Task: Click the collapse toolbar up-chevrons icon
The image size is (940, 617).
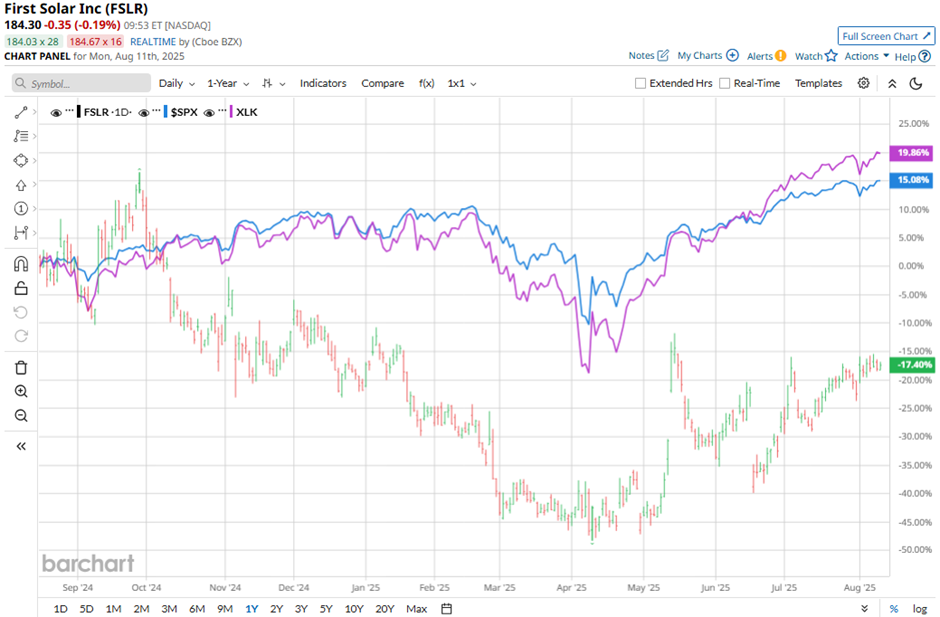Action: [892, 84]
